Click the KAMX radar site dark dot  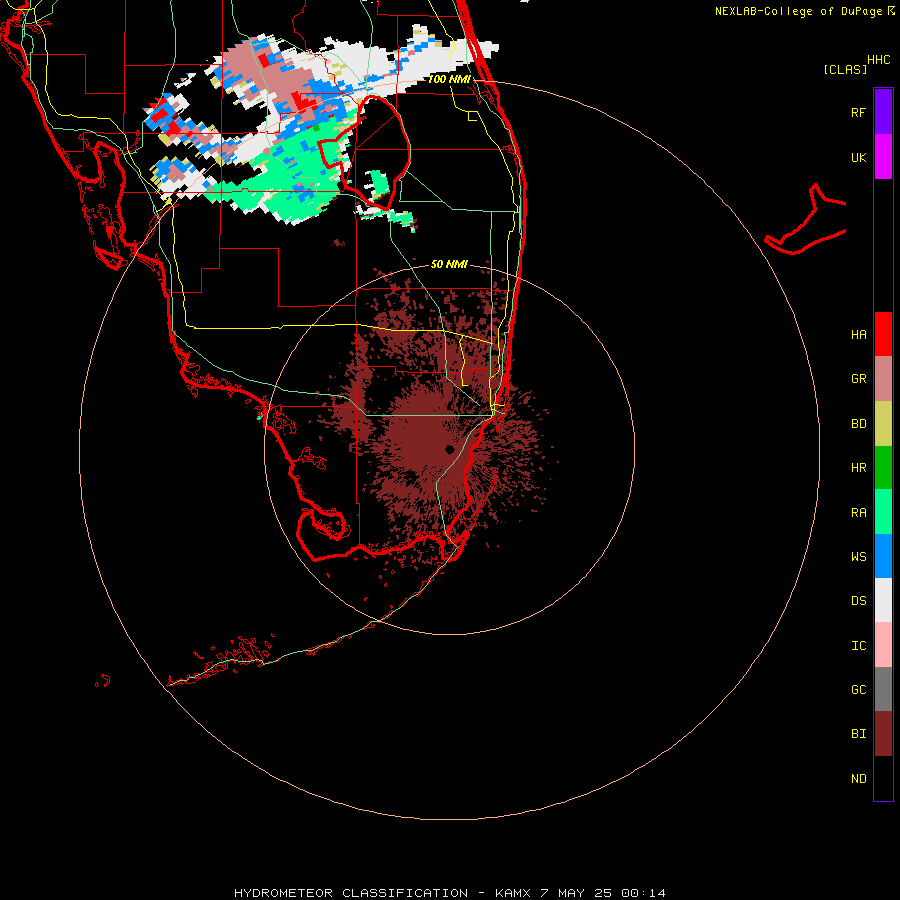pyautogui.click(x=449, y=449)
